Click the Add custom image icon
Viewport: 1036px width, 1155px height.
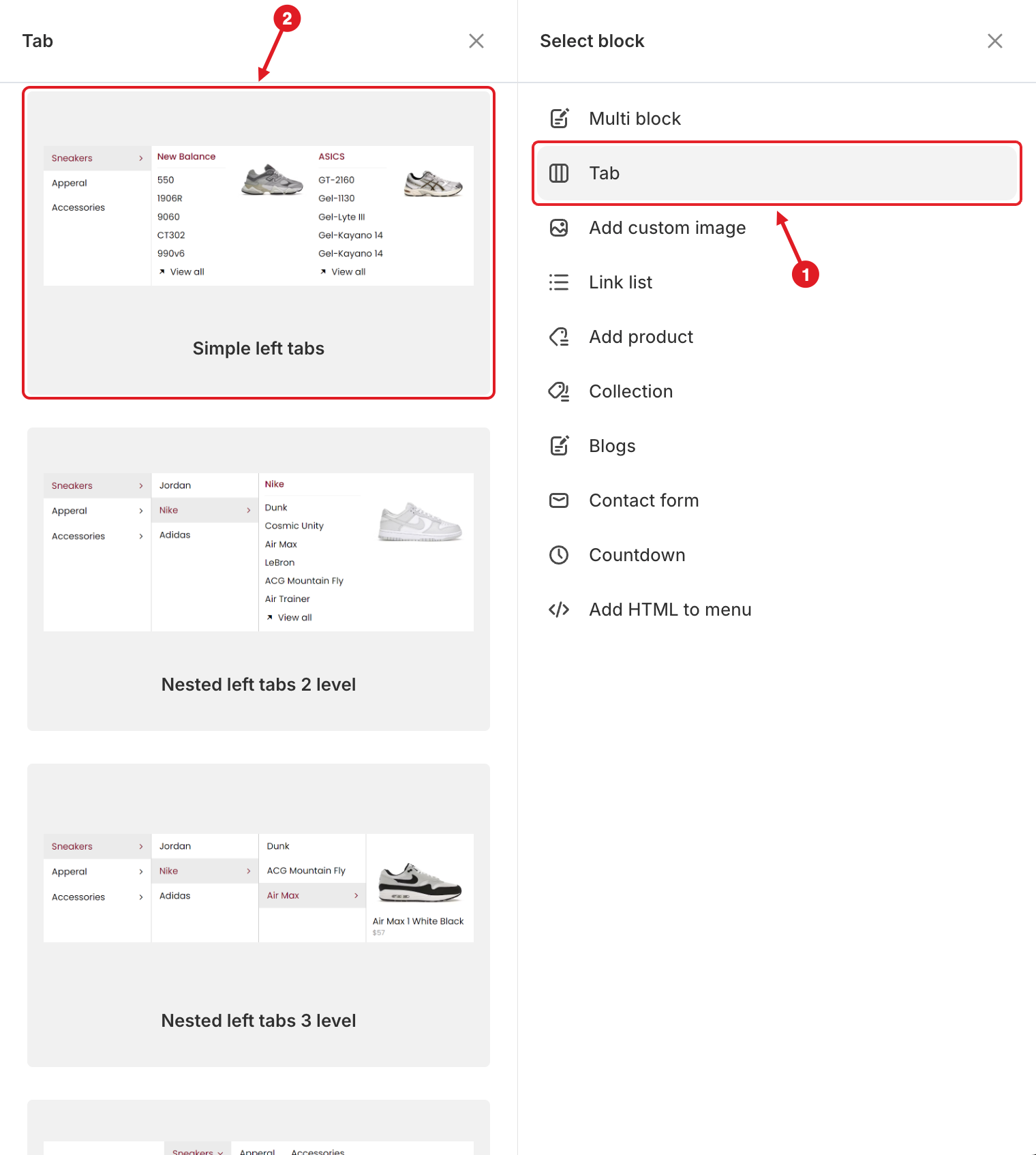(559, 228)
